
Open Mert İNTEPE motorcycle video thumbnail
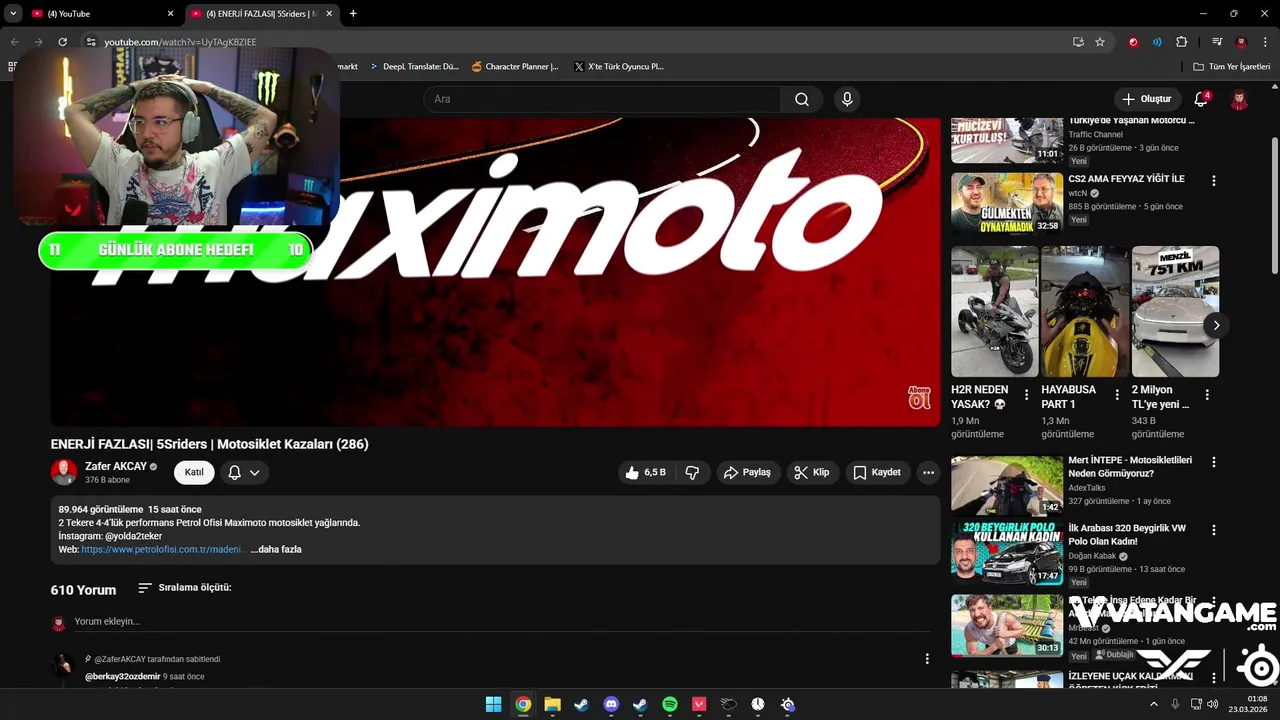coord(1007,486)
